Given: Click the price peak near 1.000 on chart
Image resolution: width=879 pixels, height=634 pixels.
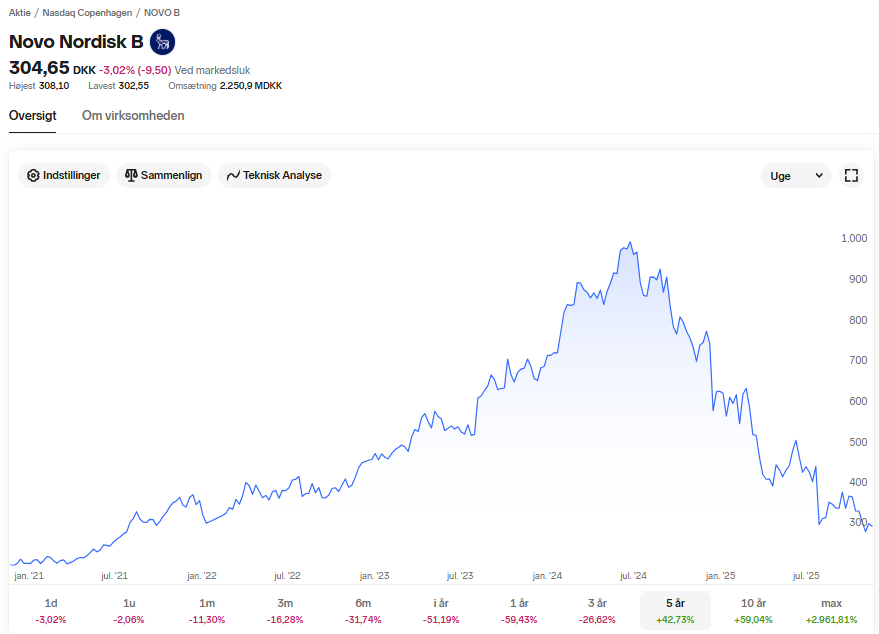Looking at the screenshot, I should (x=631, y=243).
